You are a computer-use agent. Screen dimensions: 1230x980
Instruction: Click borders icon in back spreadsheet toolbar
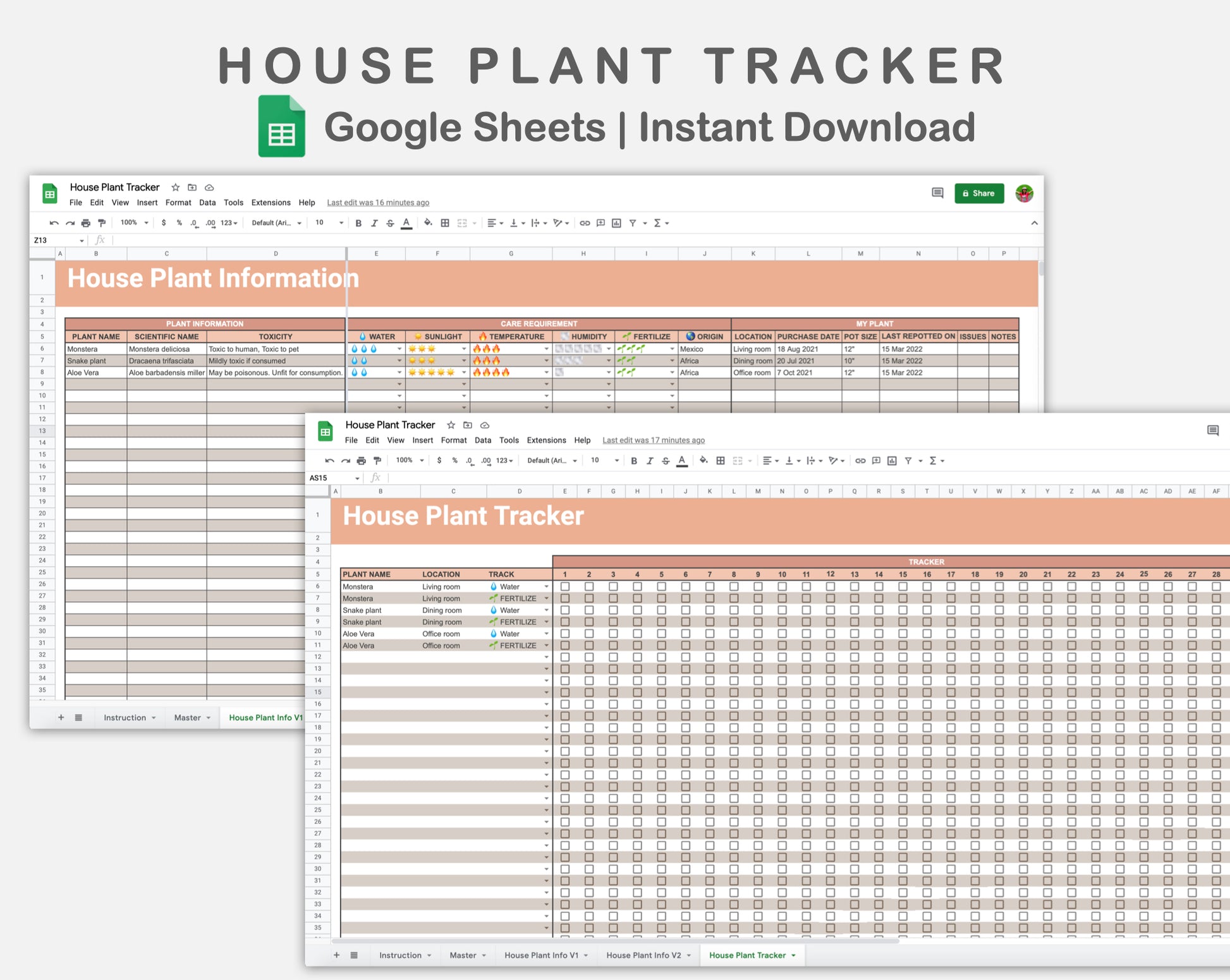coord(445,223)
